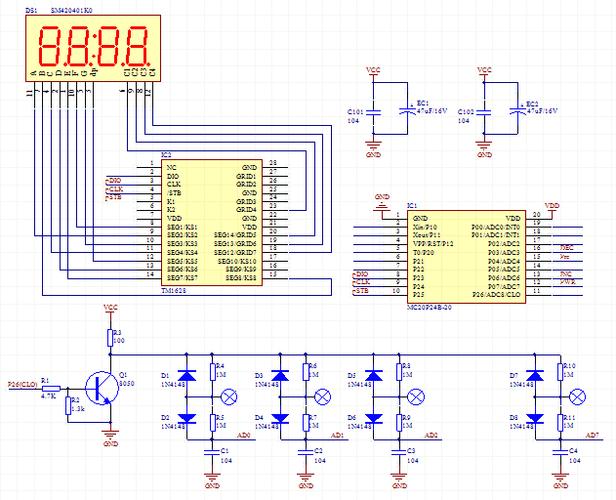Click the C102 104 capacitor symbol
The image size is (616, 500).
(x=483, y=112)
